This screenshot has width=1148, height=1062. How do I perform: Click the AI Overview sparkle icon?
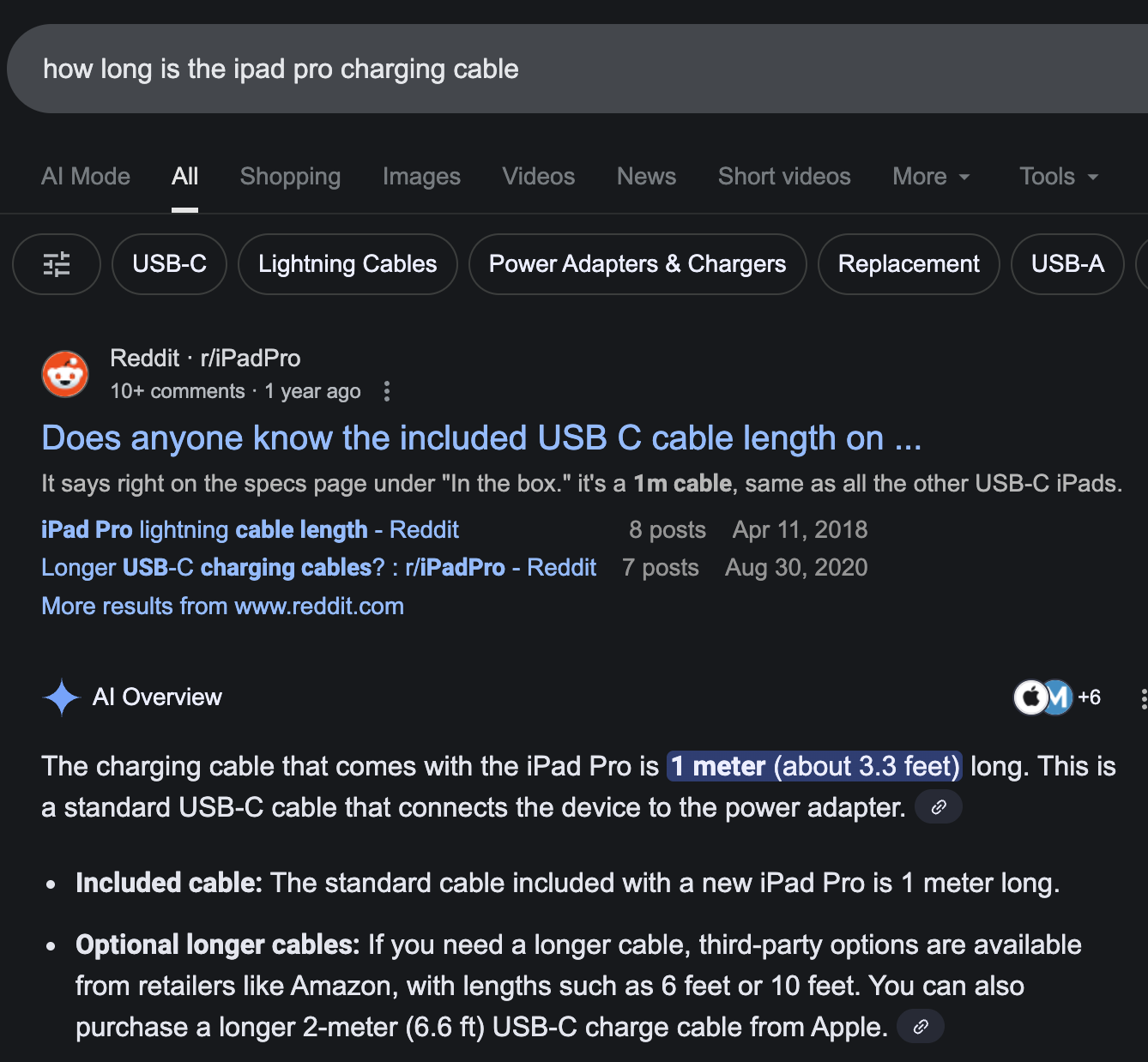pyautogui.click(x=62, y=697)
